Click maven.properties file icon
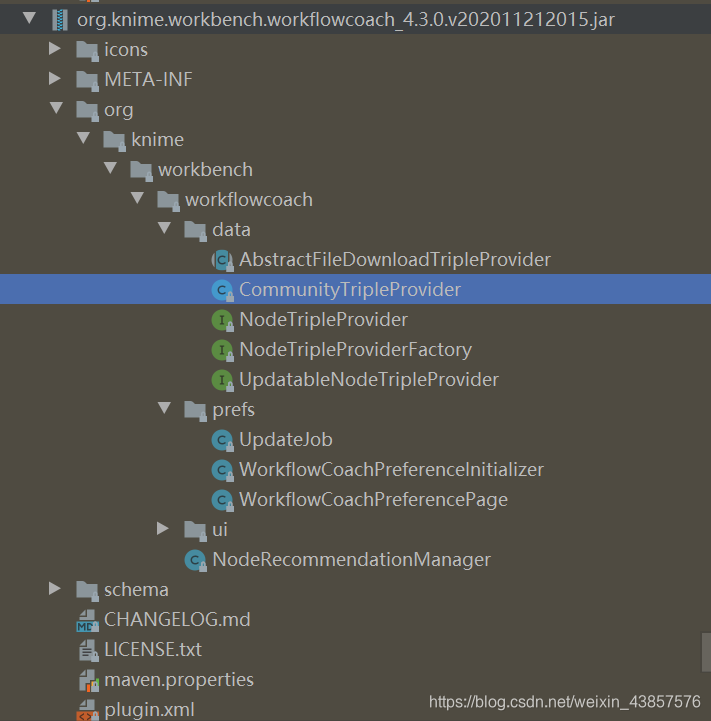This screenshot has width=711, height=721. click(88, 681)
